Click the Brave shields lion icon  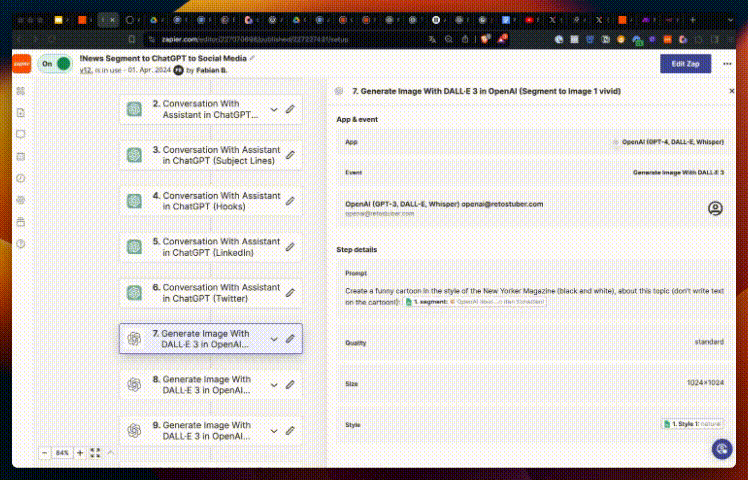pos(485,39)
